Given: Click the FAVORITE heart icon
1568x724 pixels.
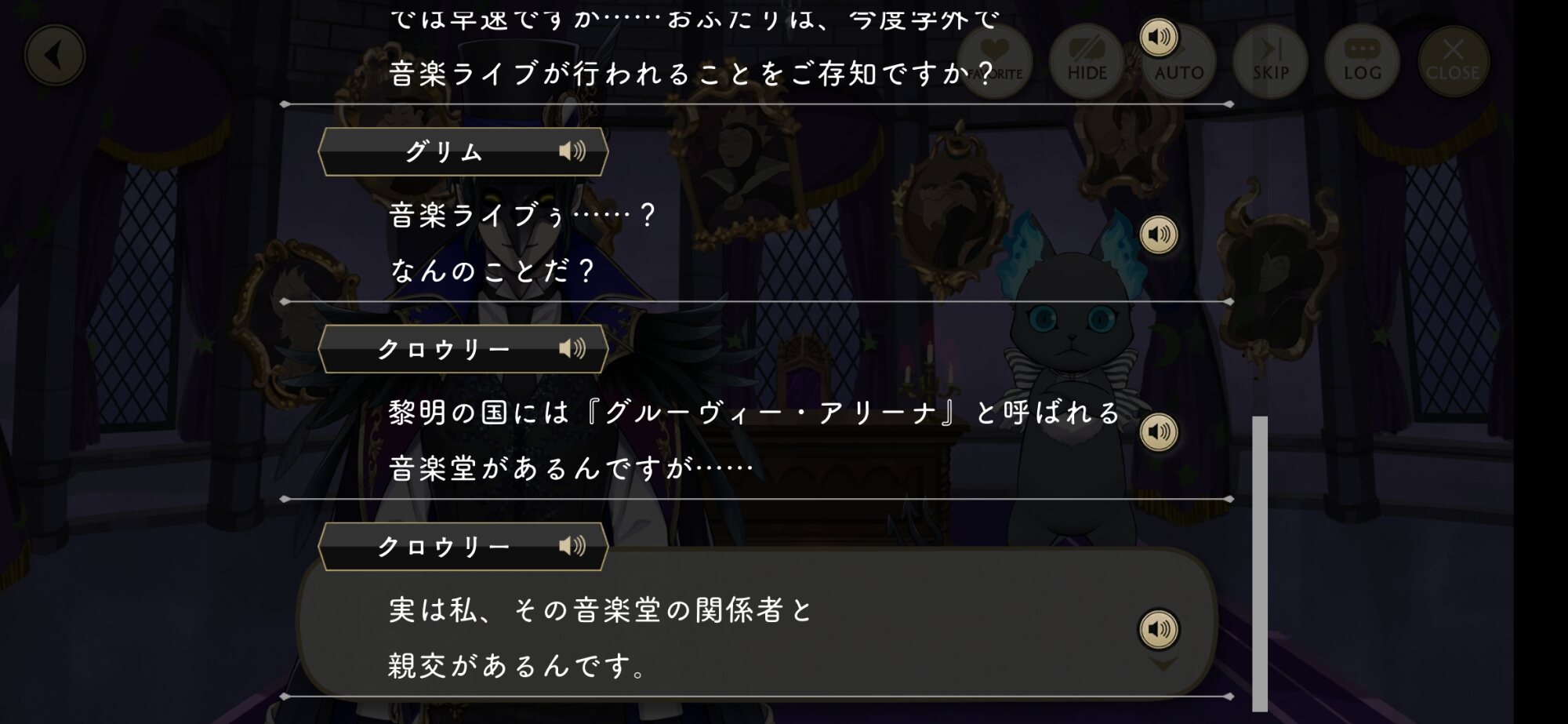Looking at the screenshot, I should 994,61.
